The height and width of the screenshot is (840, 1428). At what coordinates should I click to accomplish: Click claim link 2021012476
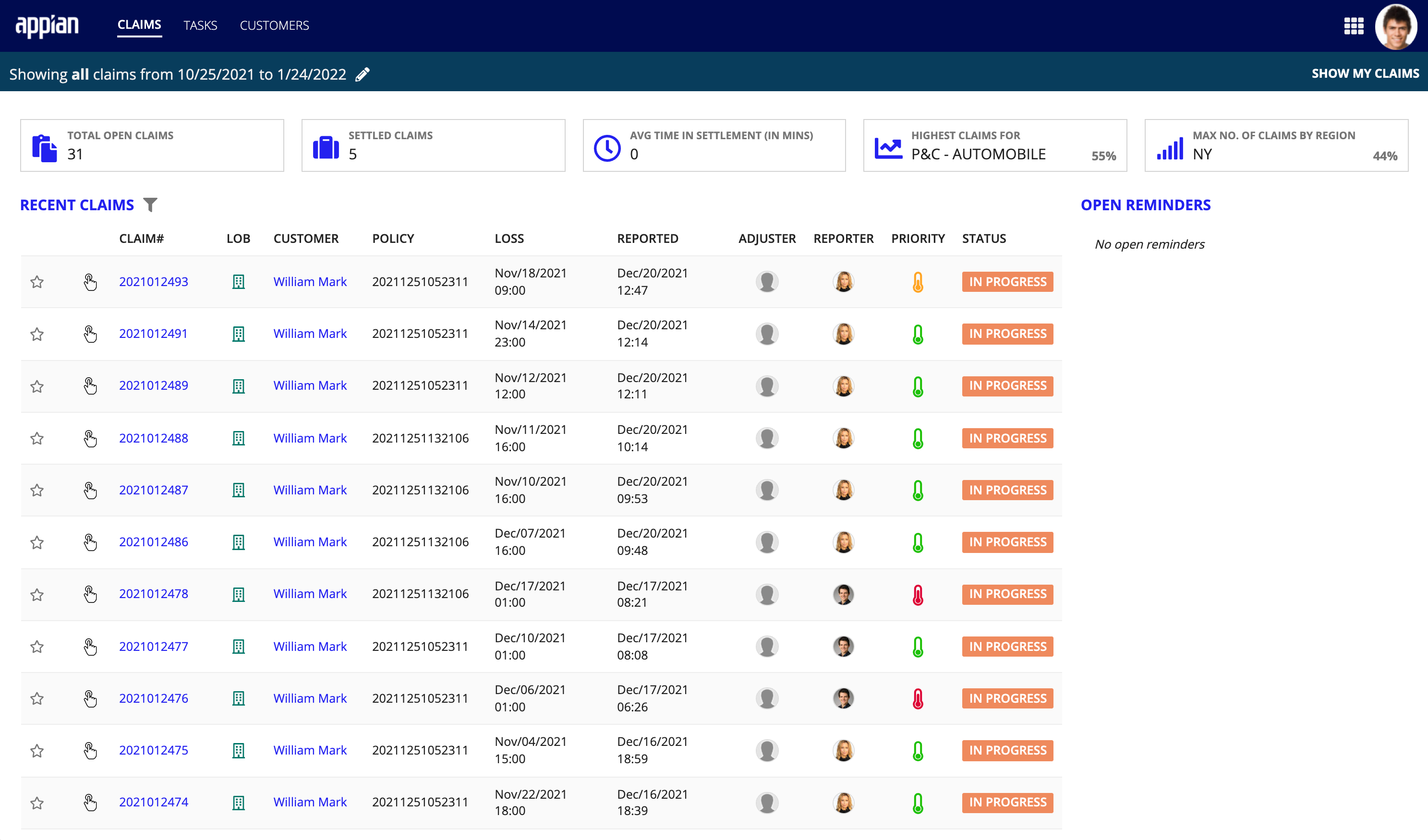tap(153, 697)
